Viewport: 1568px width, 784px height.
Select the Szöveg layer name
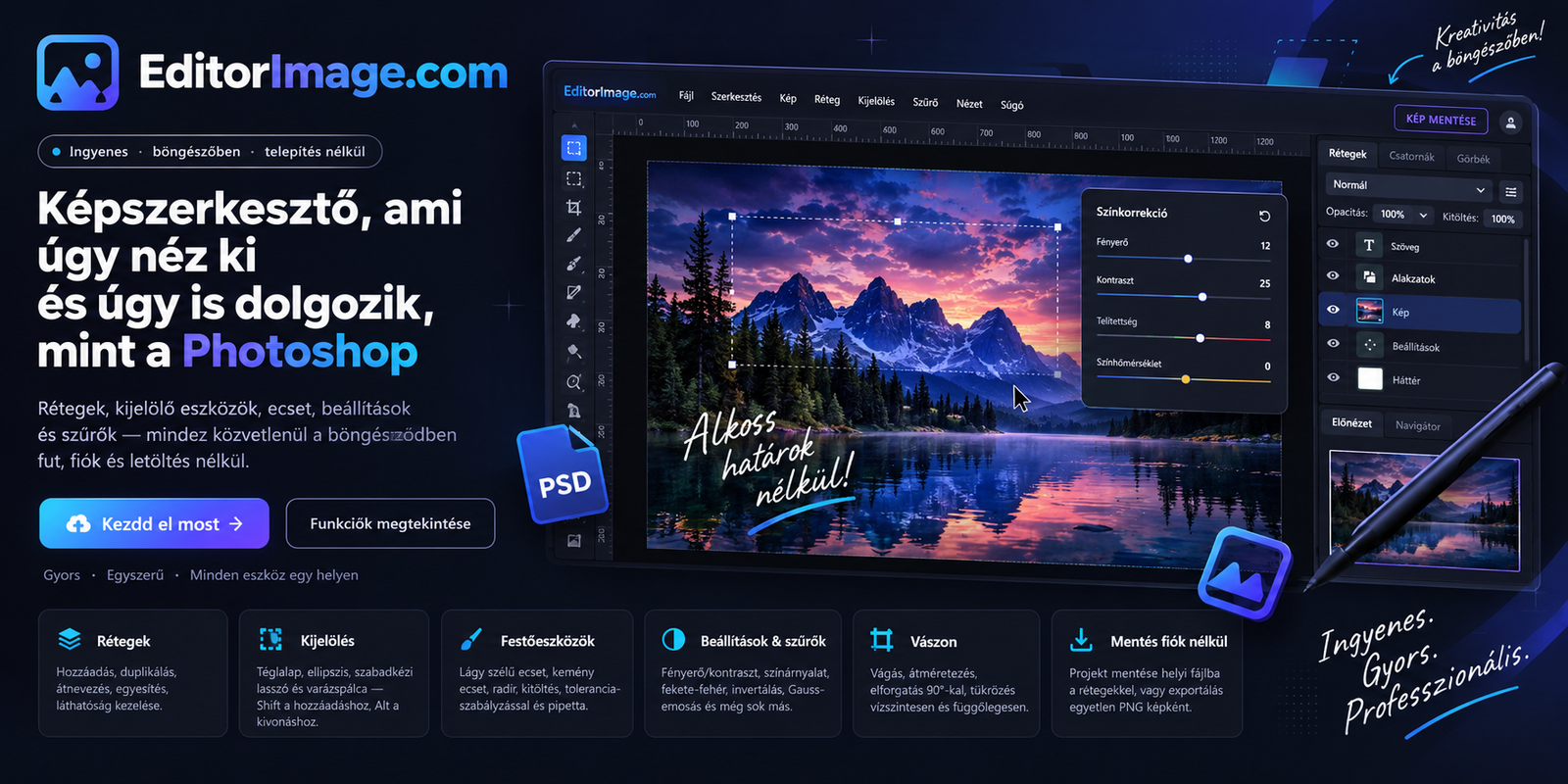coord(1404,247)
